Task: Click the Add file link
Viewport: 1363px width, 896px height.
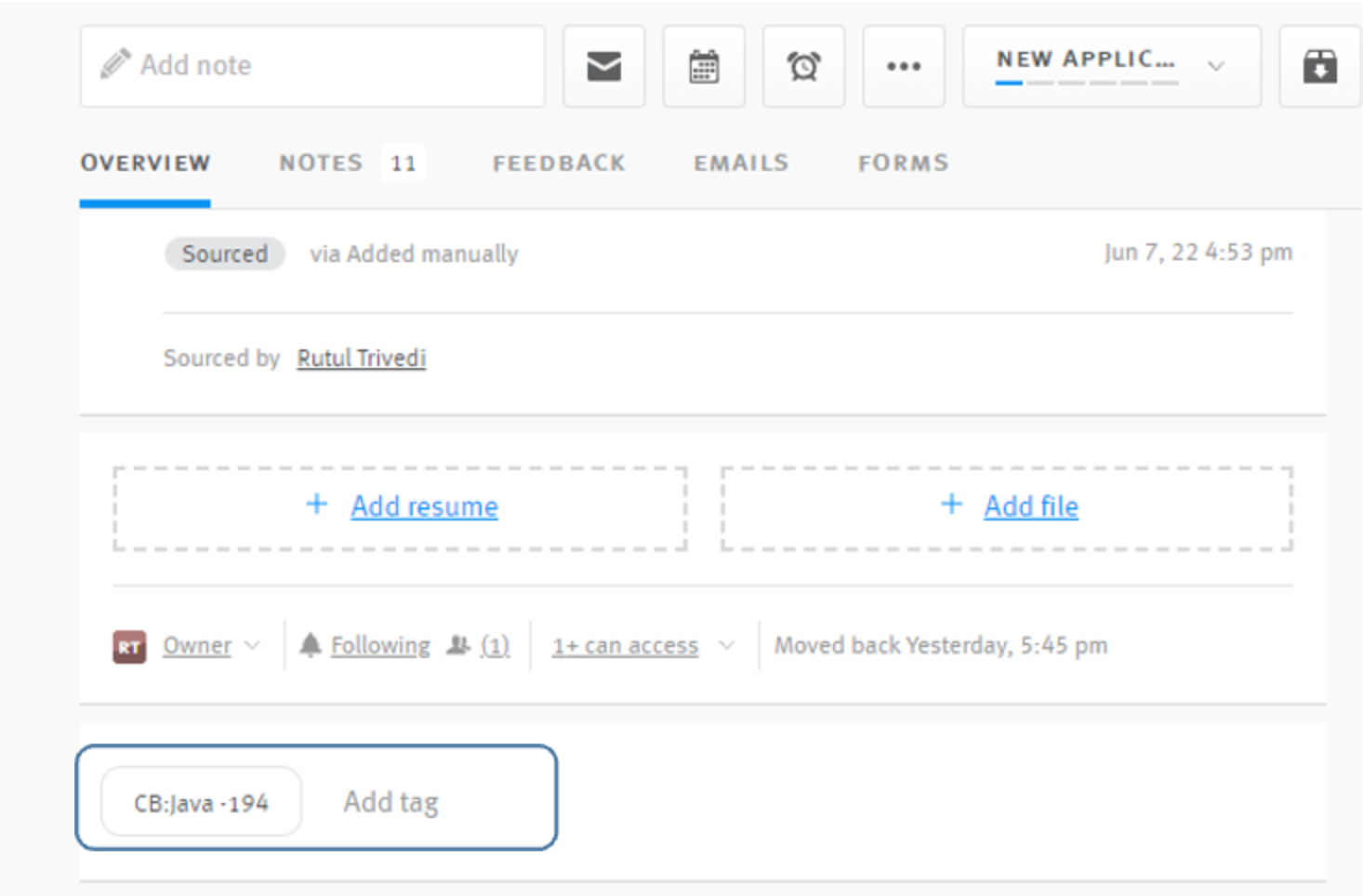Action: (x=1032, y=506)
